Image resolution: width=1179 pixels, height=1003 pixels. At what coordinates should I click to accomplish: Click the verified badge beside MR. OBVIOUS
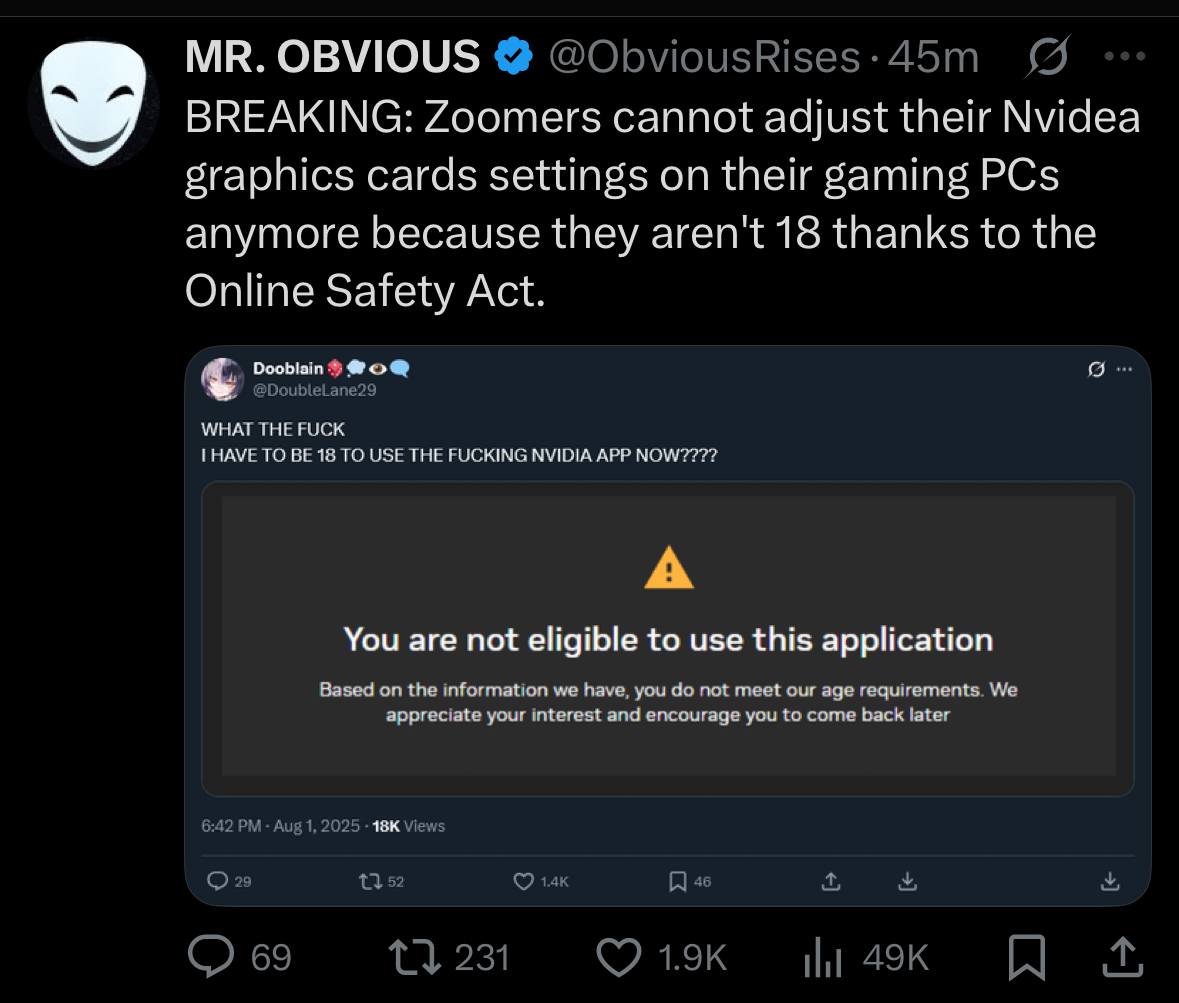[x=513, y=57]
